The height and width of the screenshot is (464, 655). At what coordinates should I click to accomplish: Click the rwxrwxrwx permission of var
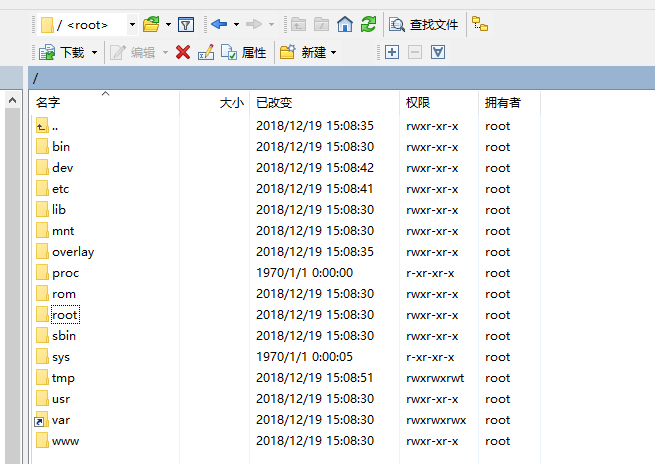pos(436,420)
